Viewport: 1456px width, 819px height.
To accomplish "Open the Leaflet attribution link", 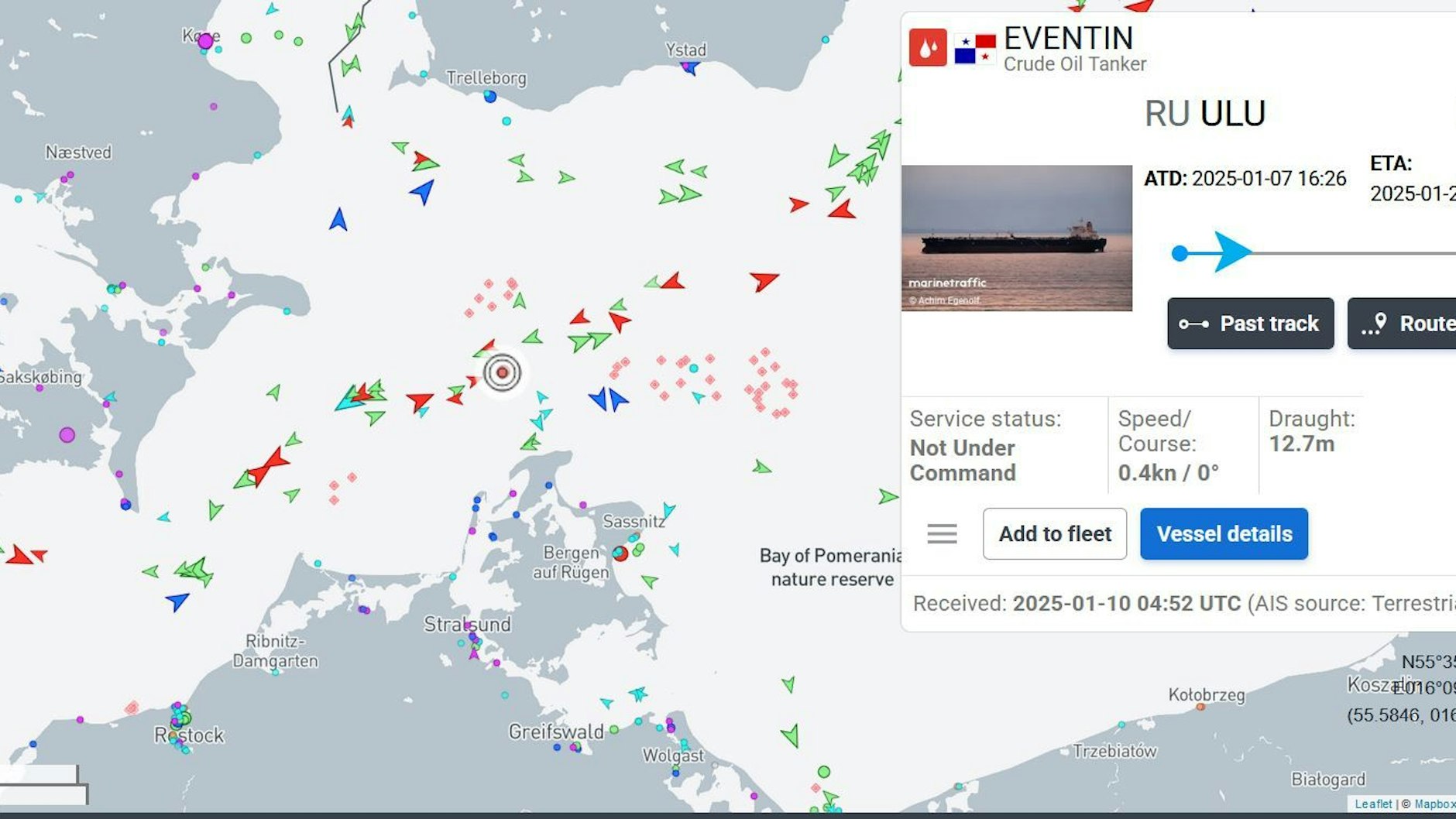I will coord(1373,804).
